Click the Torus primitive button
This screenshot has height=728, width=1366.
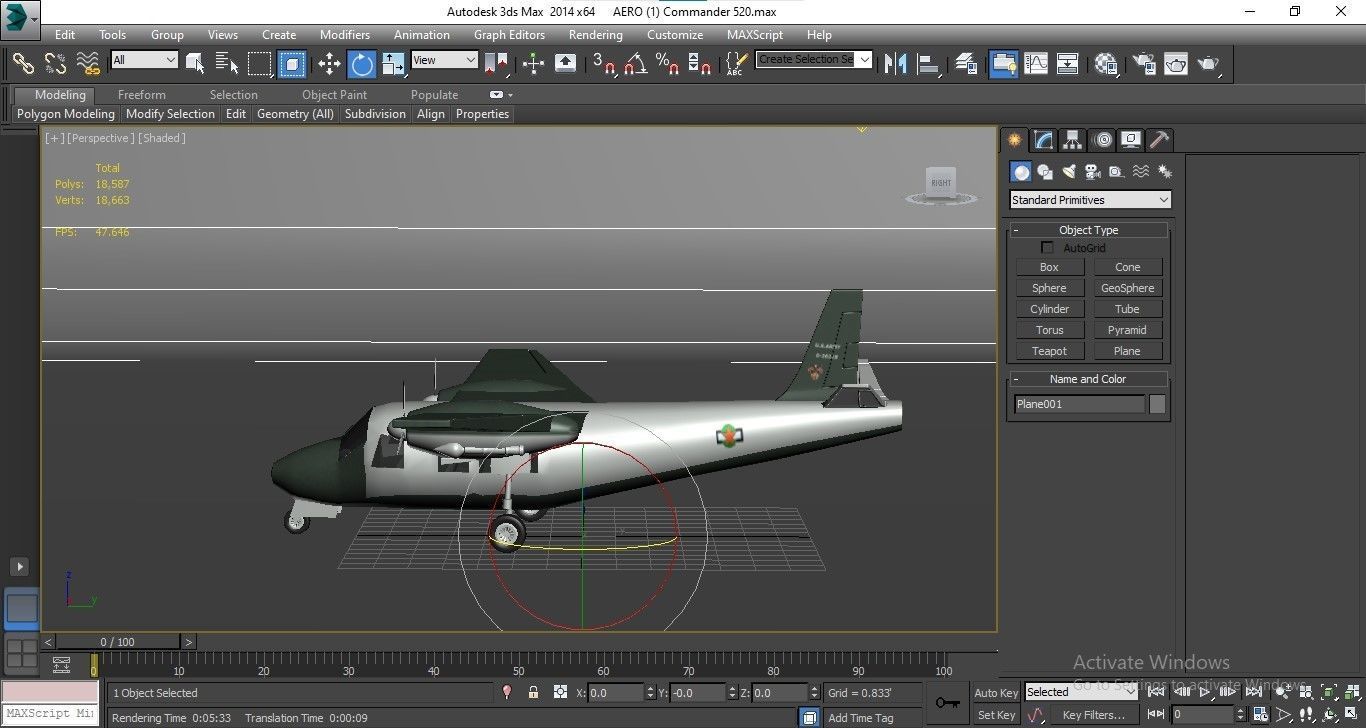pyautogui.click(x=1049, y=330)
